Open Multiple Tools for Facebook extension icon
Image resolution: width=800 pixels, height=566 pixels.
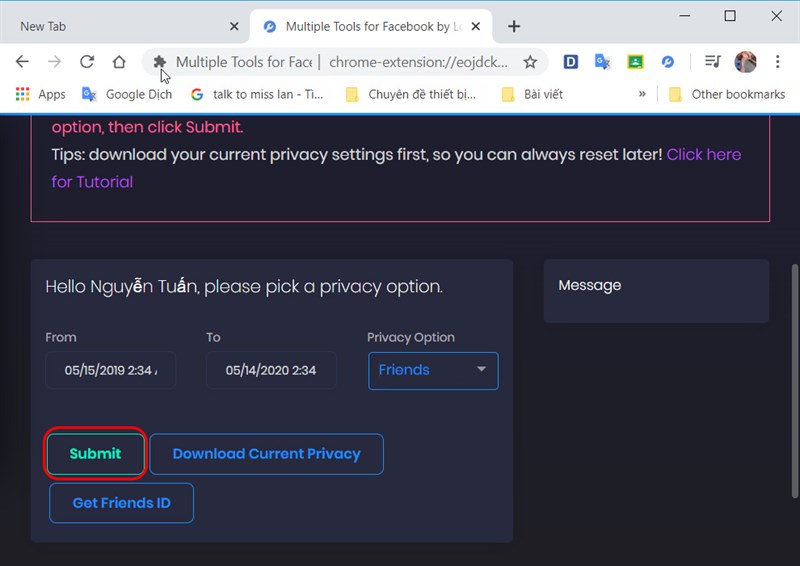click(668, 62)
